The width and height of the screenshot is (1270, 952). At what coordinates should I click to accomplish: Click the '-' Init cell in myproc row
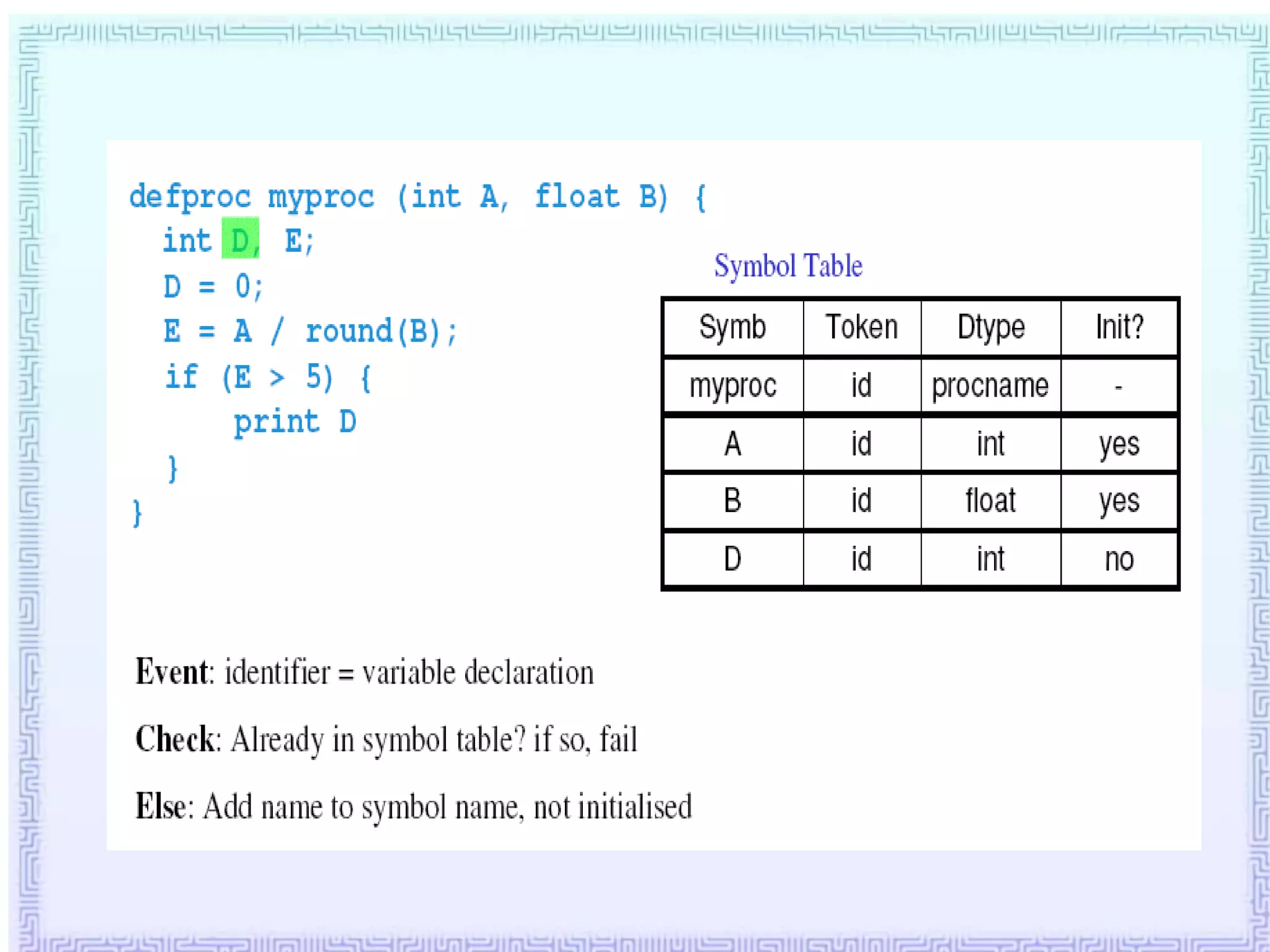(1119, 386)
